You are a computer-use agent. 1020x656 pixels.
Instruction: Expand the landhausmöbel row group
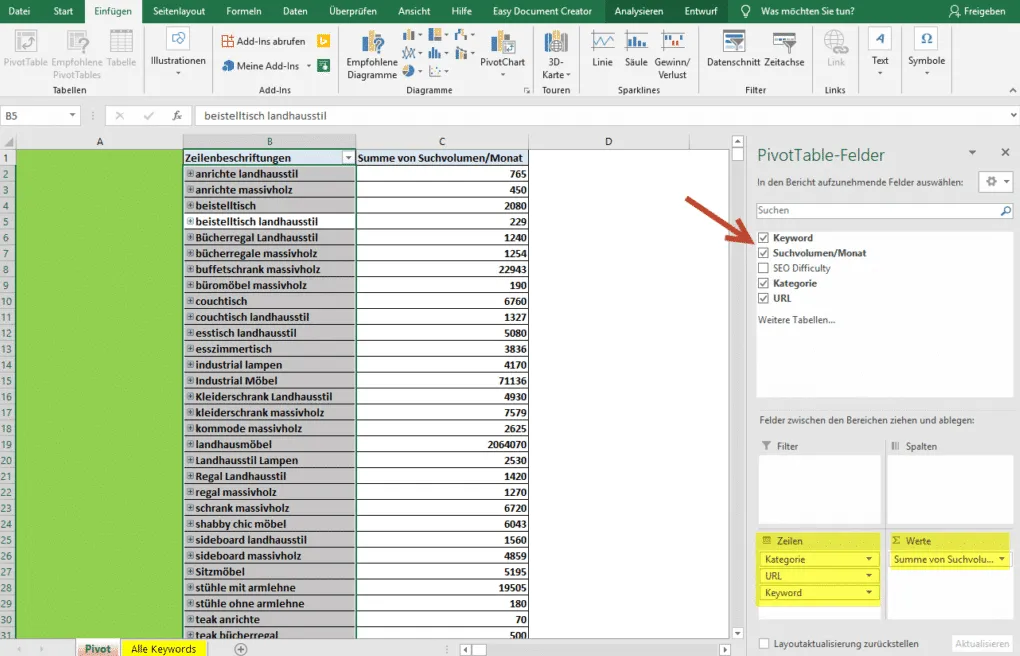[190, 444]
